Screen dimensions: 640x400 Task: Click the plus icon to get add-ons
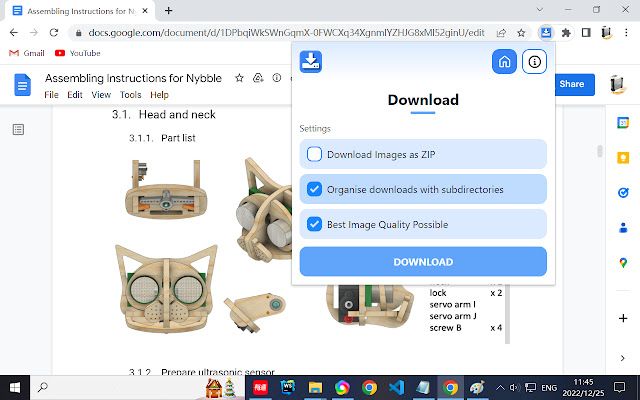coord(623,318)
